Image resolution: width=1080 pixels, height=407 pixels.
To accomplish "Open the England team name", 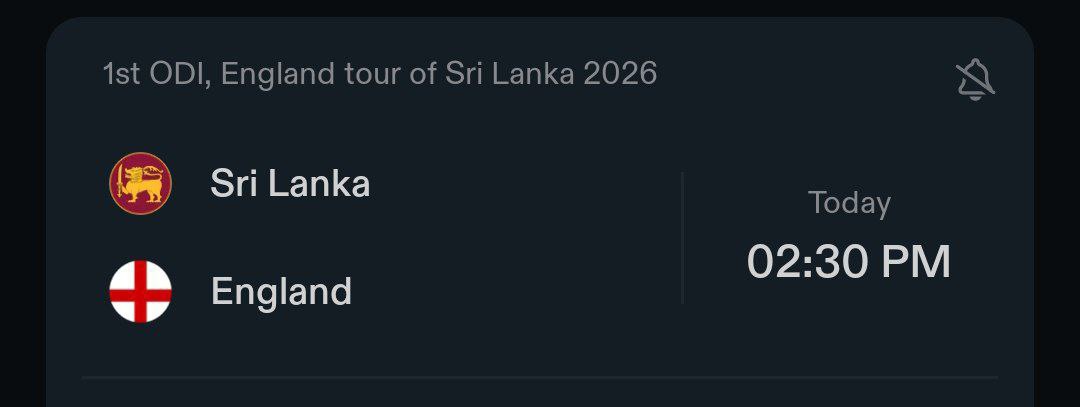I will (x=281, y=292).
